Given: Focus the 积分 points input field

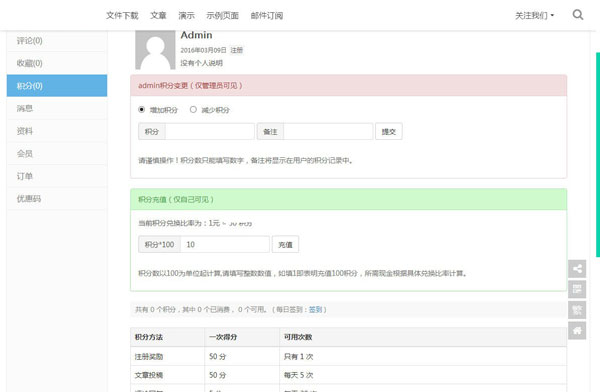Looking at the screenshot, I should pos(210,131).
